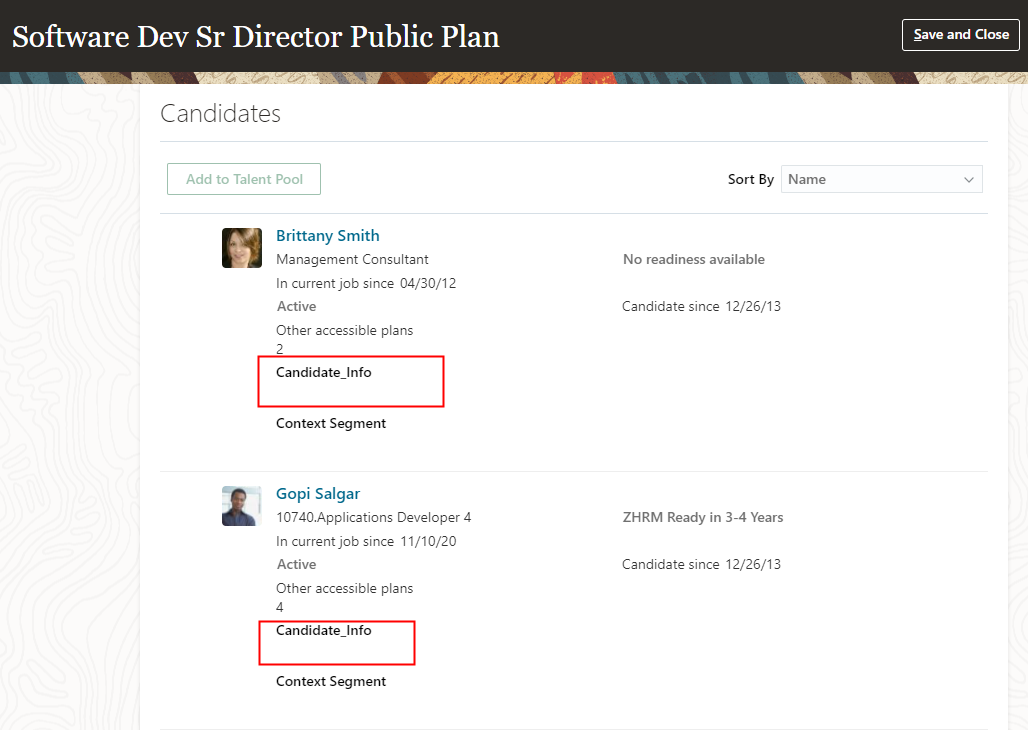Viewport: 1028px width, 730px height.
Task: Open Gopi Salgar's candidate profile
Action: [317, 493]
